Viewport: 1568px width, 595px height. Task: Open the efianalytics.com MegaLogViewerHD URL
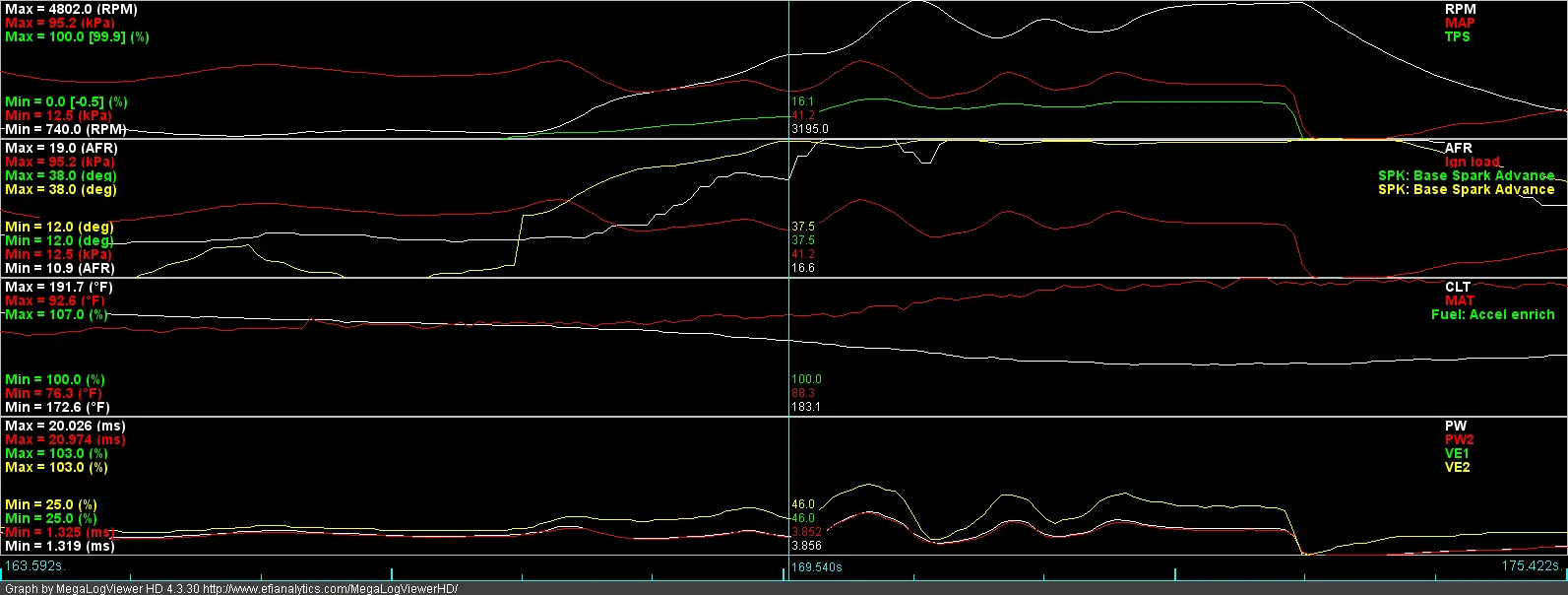tap(331, 589)
